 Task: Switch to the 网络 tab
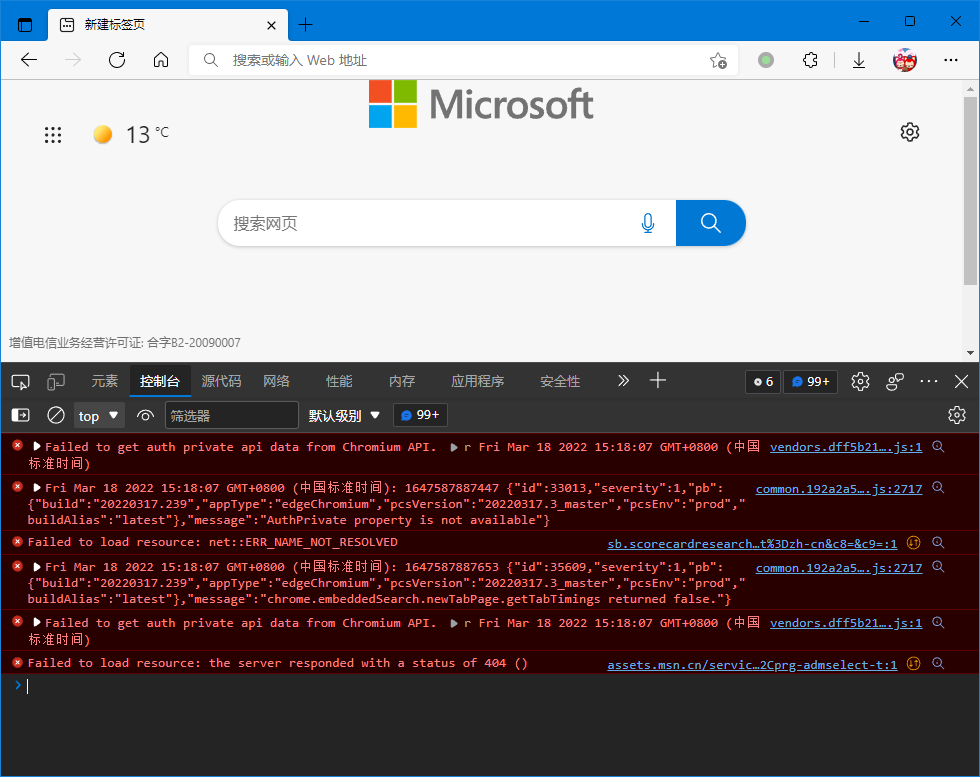pos(276,381)
